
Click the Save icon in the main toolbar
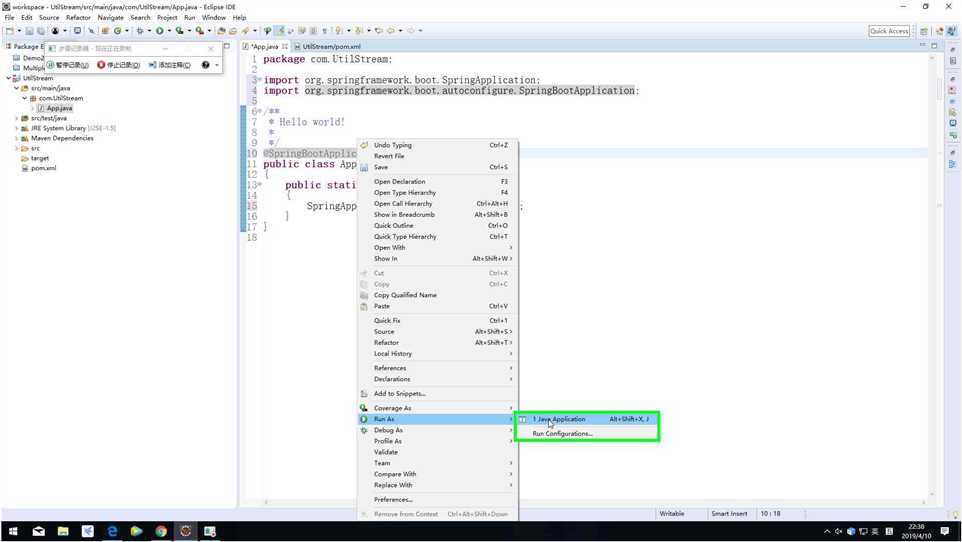[x=29, y=31]
